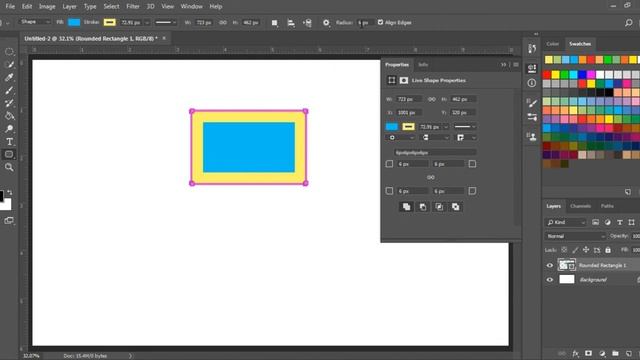Click the Stroke color swatch in options bar

(109, 22)
